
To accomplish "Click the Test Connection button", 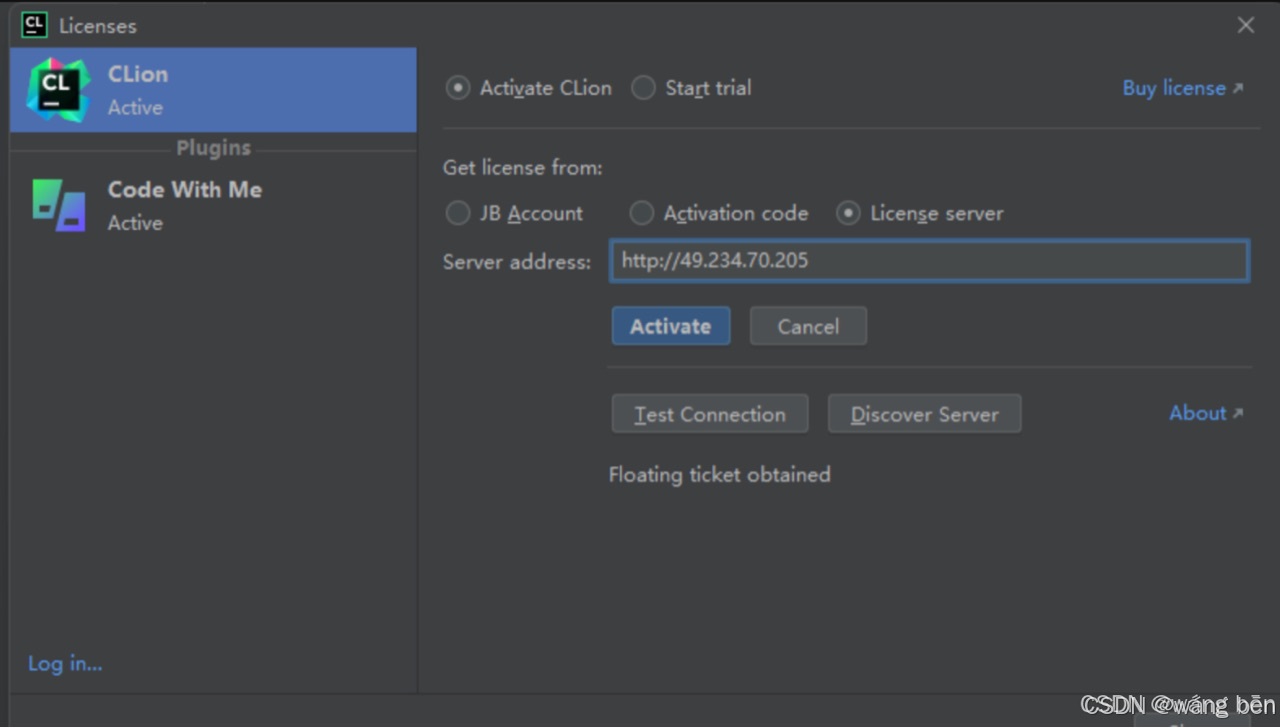I will (710, 414).
